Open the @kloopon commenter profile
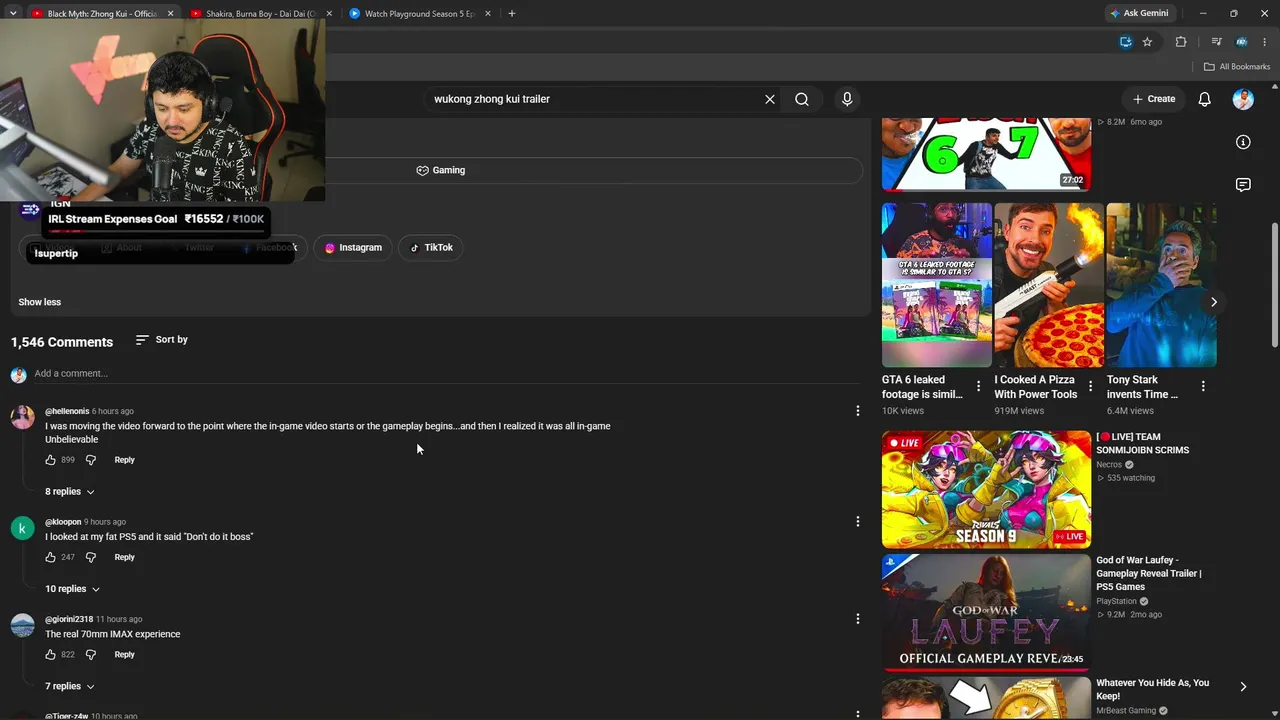This screenshot has width=1280, height=720. click(63, 522)
